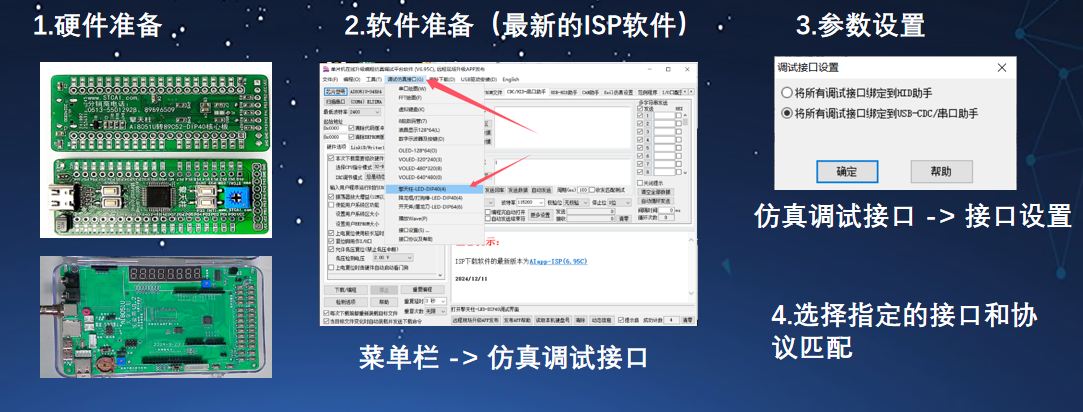The image size is (1083, 412).
Task: Switch language via English menu item
Action: click(x=510, y=79)
